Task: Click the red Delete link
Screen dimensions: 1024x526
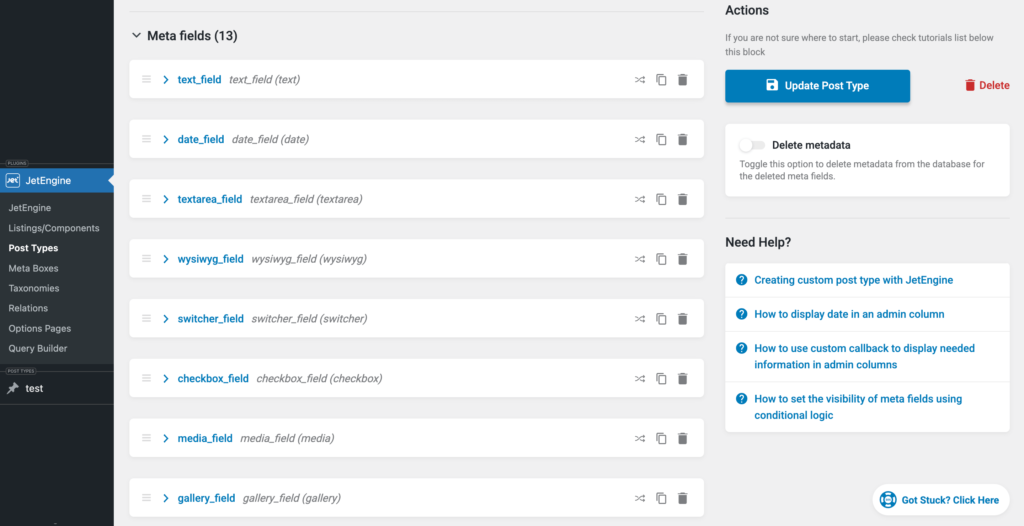Action: point(986,86)
